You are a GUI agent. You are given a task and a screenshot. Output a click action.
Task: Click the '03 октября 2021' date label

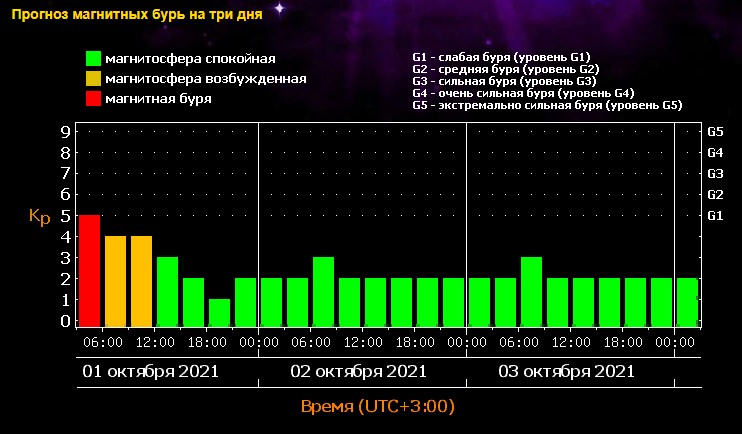pyautogui.click(x=566, y=372)
